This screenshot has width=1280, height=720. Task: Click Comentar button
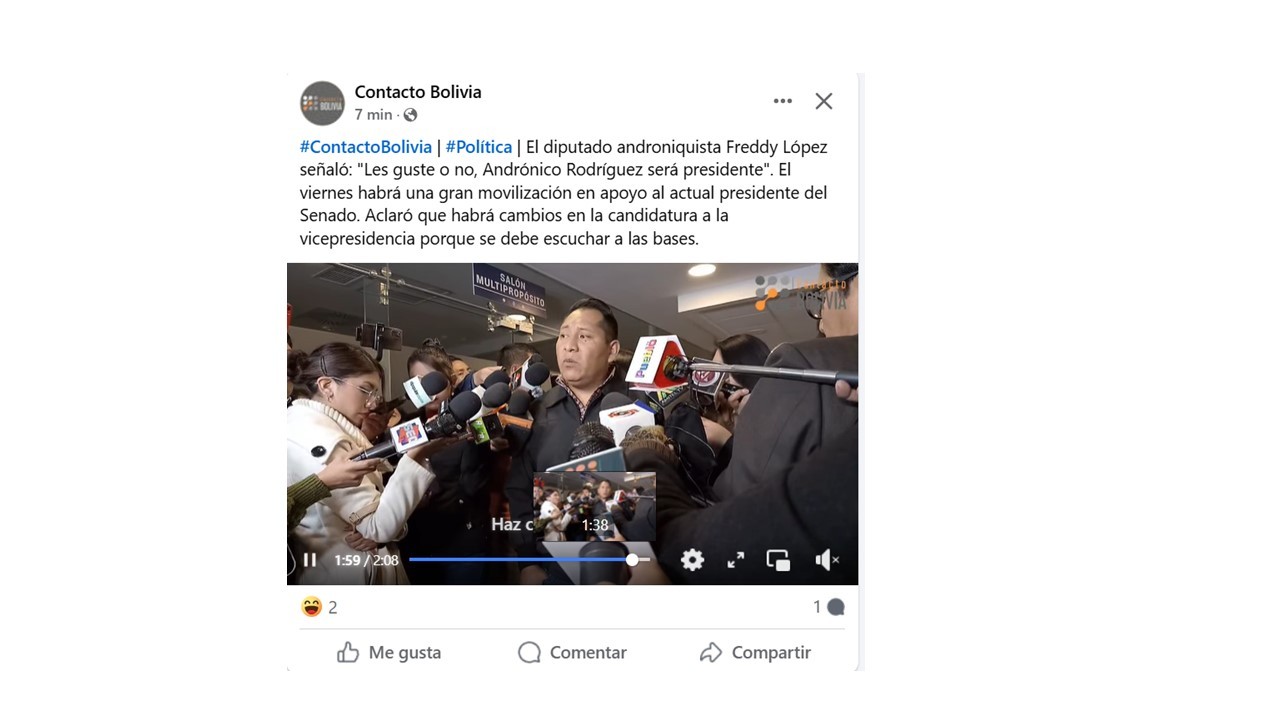572,653
